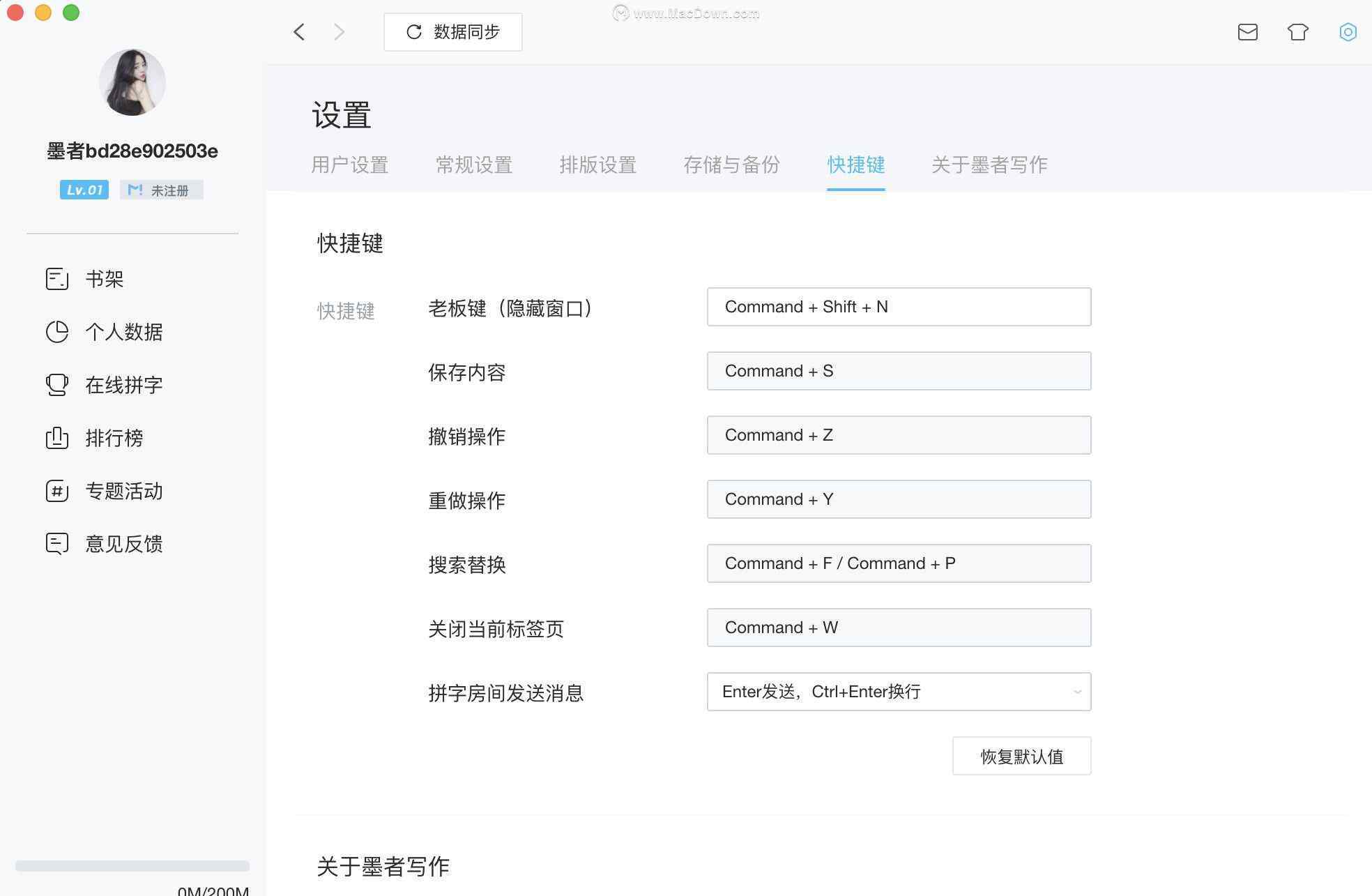Open personal data (个人数据) pie icon
The height and width of the screenshot is (896, 1372).
pos(57,332)
